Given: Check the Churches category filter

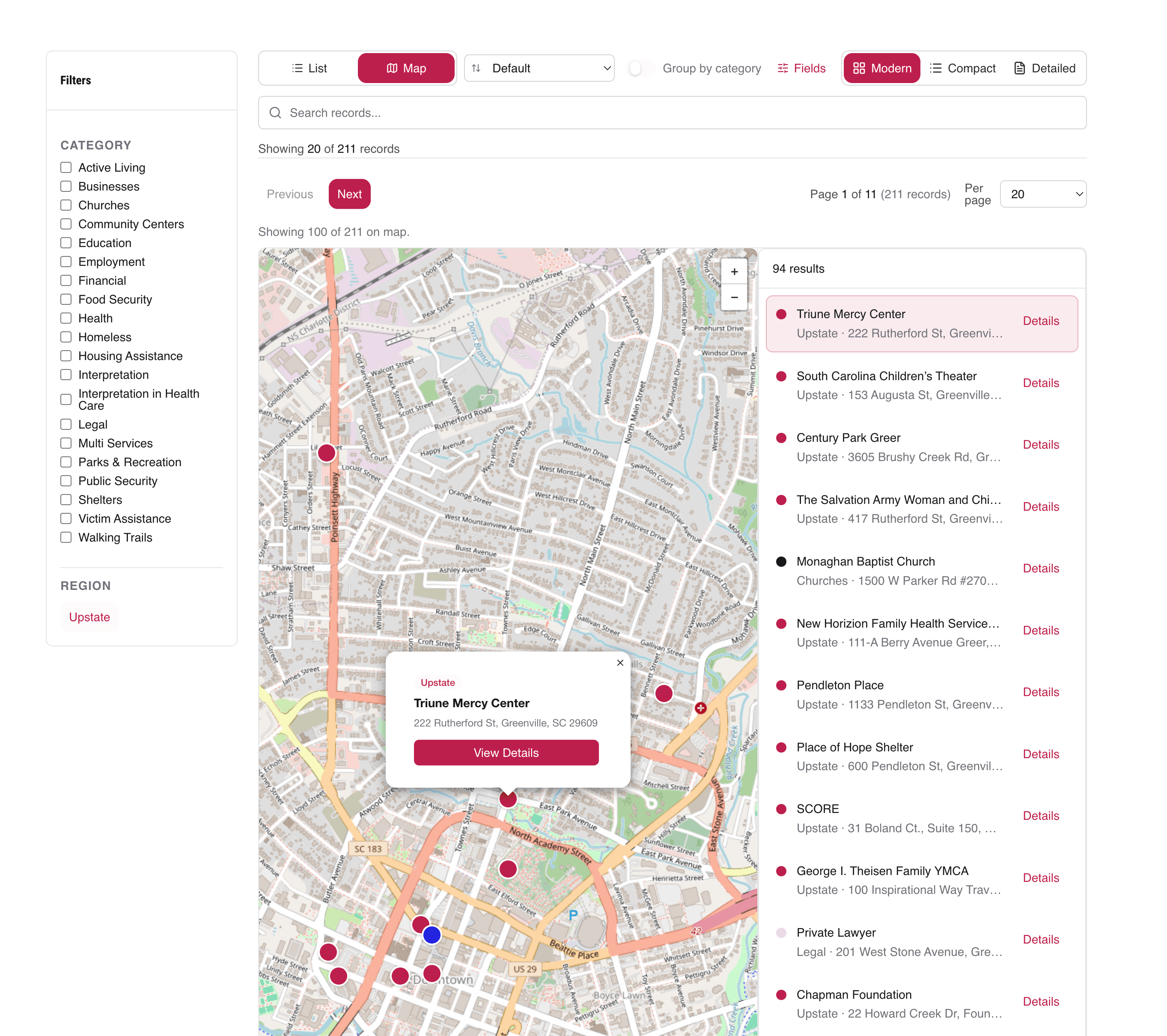Looking at the screenshot, I should pyautogui.click(x=65, y=205).
